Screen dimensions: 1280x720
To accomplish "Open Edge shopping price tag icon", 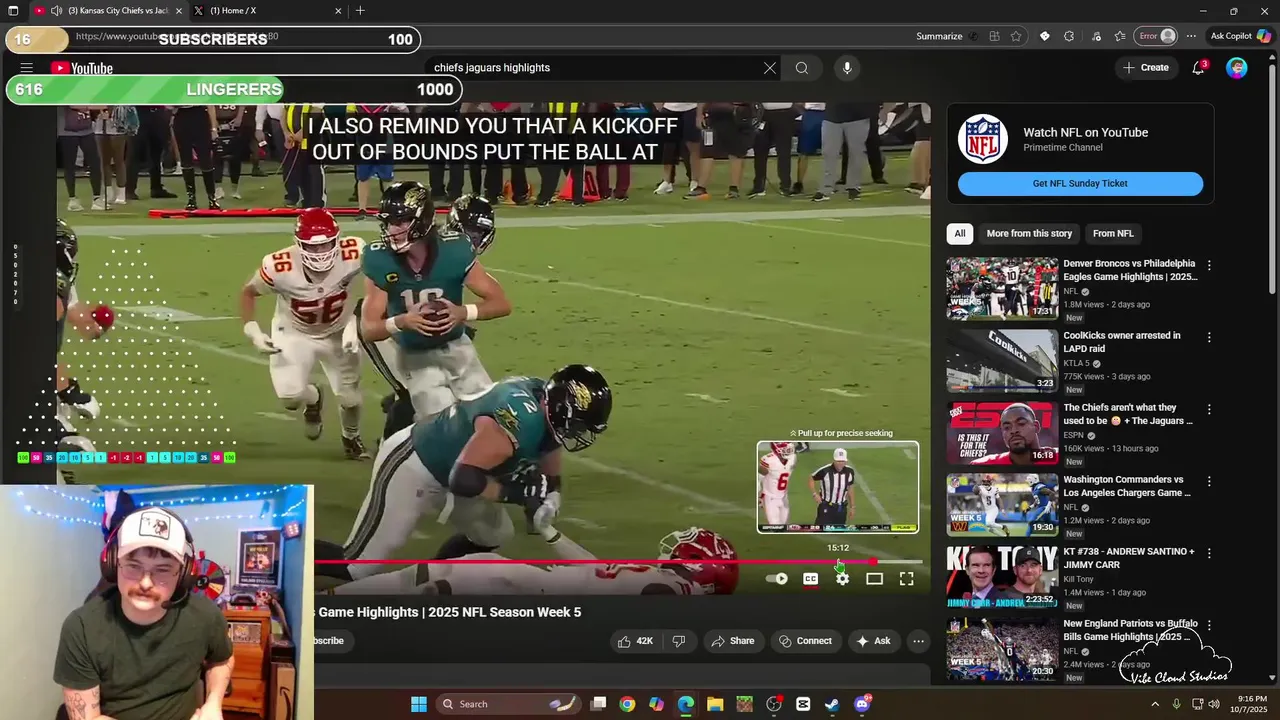I will 1045,36.
